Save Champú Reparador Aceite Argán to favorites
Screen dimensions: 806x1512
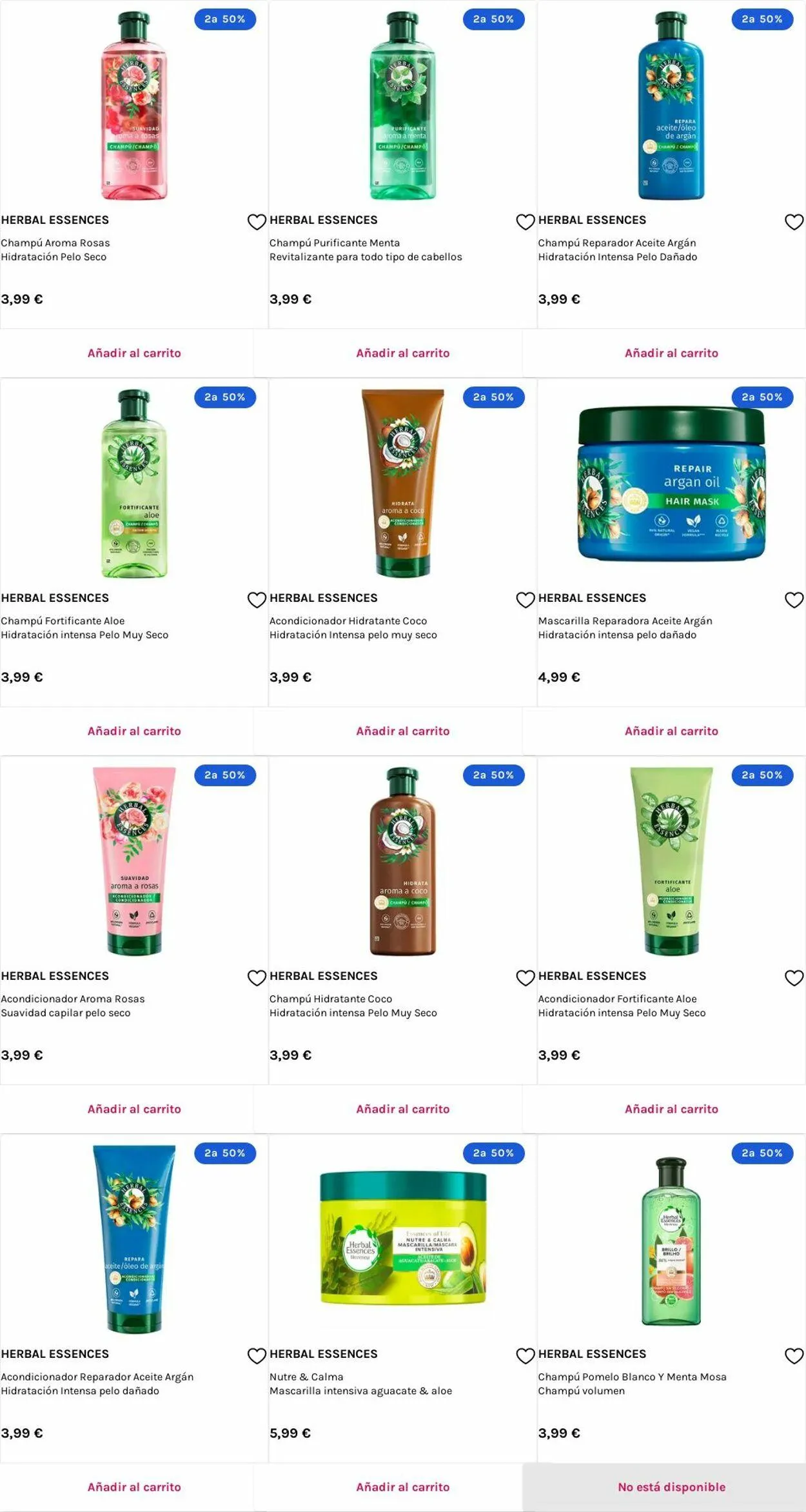point(794,222)
